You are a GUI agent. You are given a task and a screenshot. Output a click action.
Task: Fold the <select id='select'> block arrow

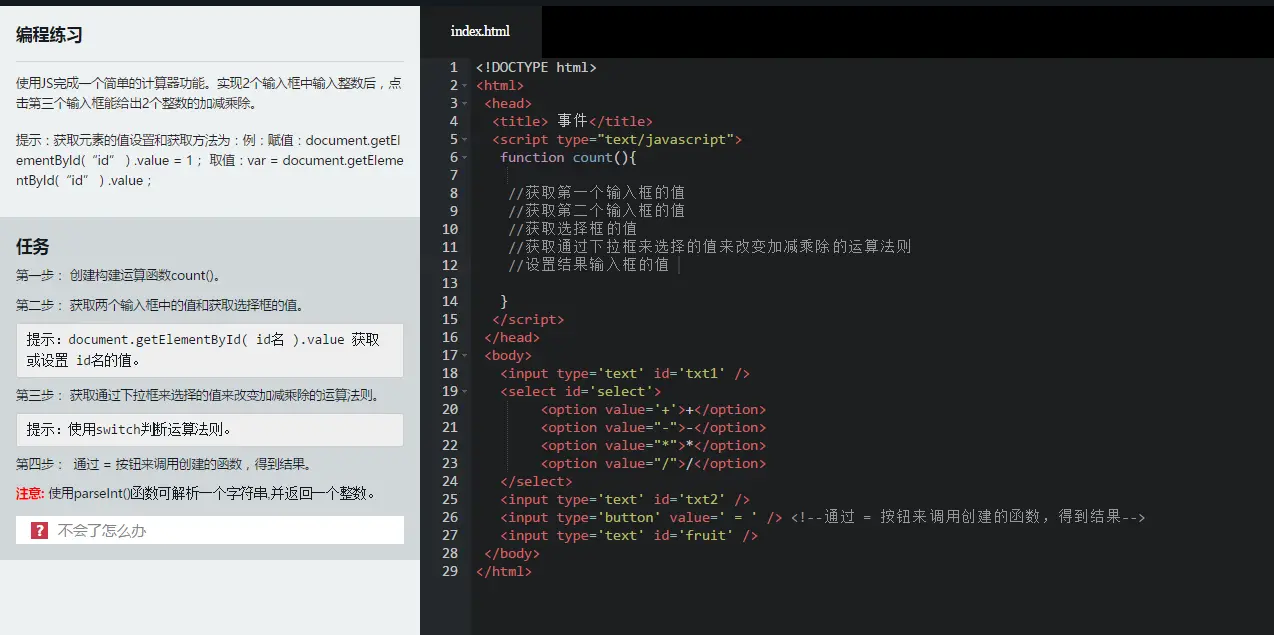click(x=466, y=392)
